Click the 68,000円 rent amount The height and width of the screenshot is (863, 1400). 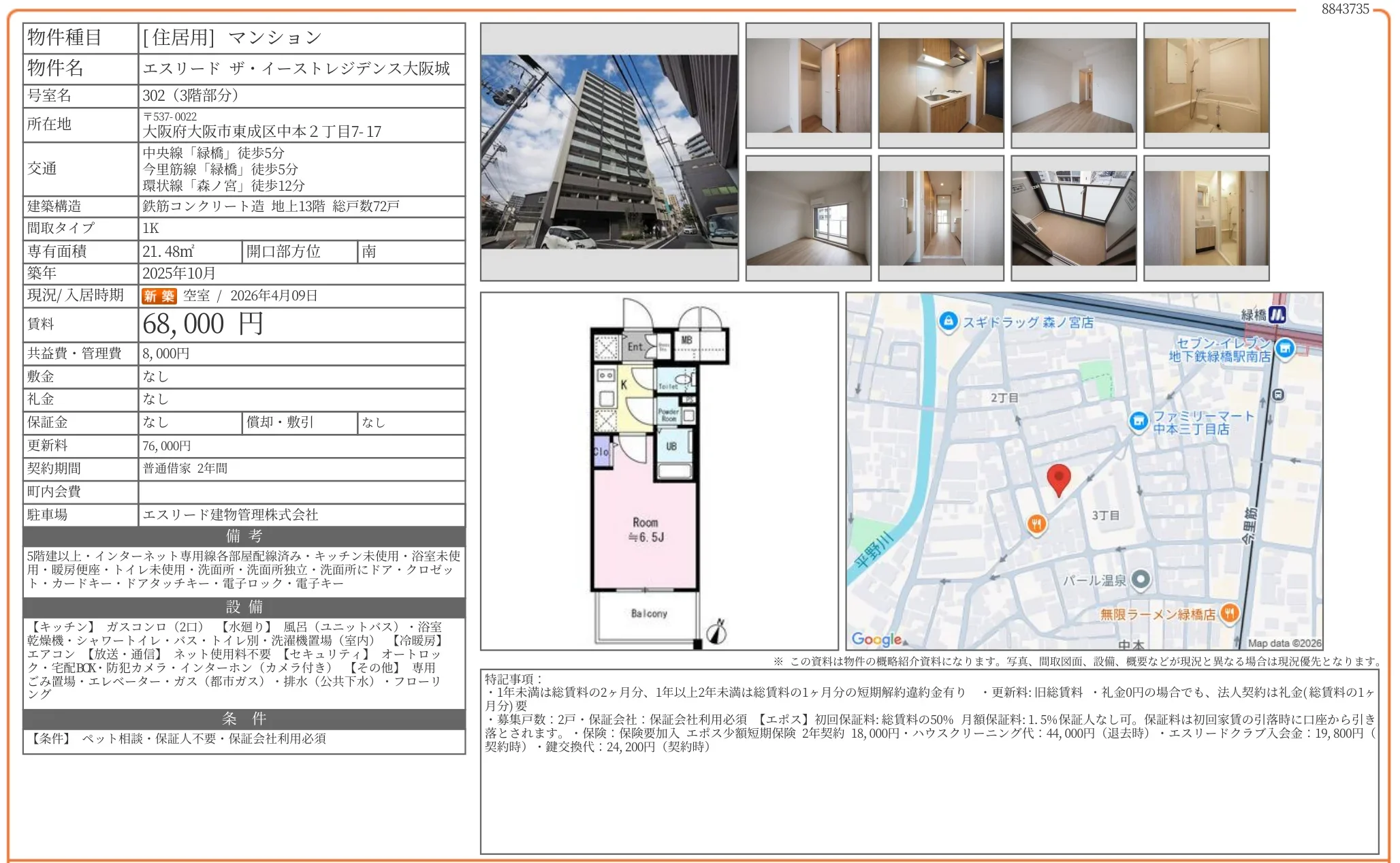(x=202, y=324)
